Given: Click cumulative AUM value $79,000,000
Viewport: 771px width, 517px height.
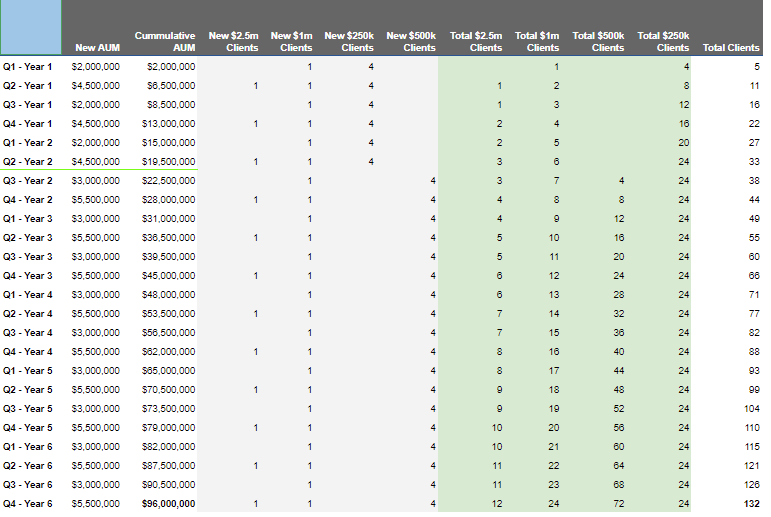Looking at the screenshot, I should (x=168, y=428).
